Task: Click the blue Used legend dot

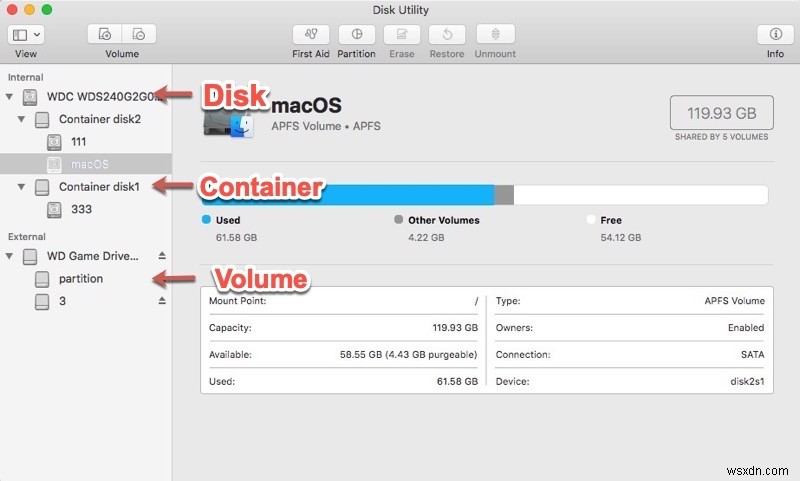Action: click(206, 219)
